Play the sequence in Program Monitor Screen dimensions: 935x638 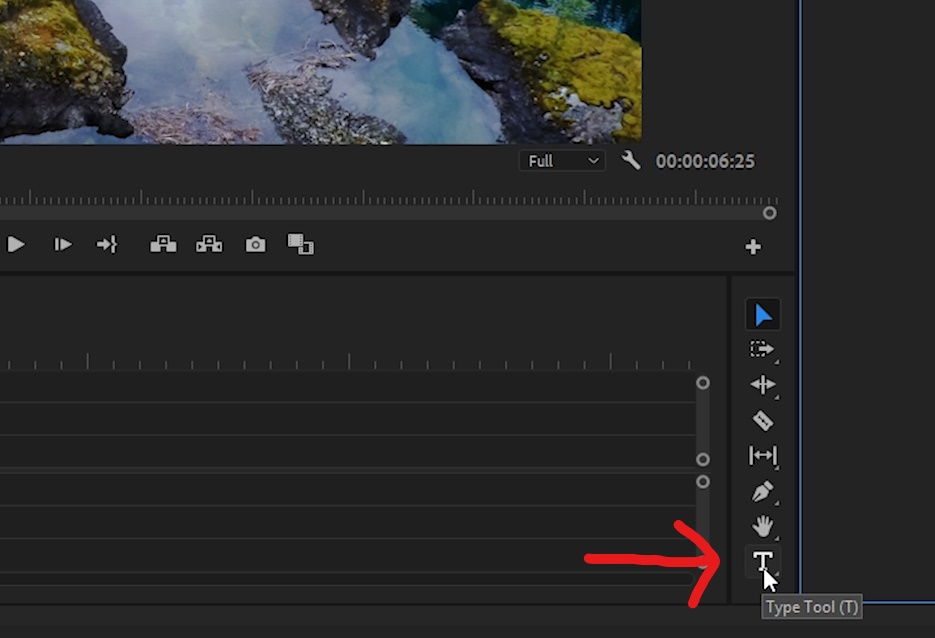16,244
